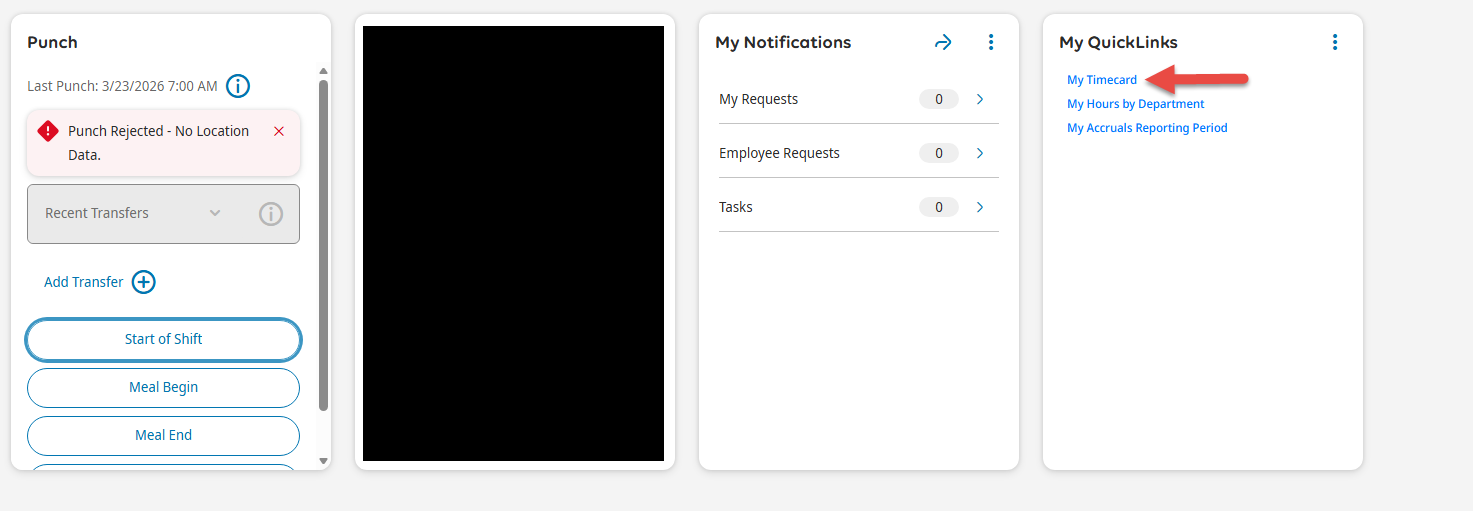
Task: Click the Punch panel scroll down arrow
Action: (323, 461)
